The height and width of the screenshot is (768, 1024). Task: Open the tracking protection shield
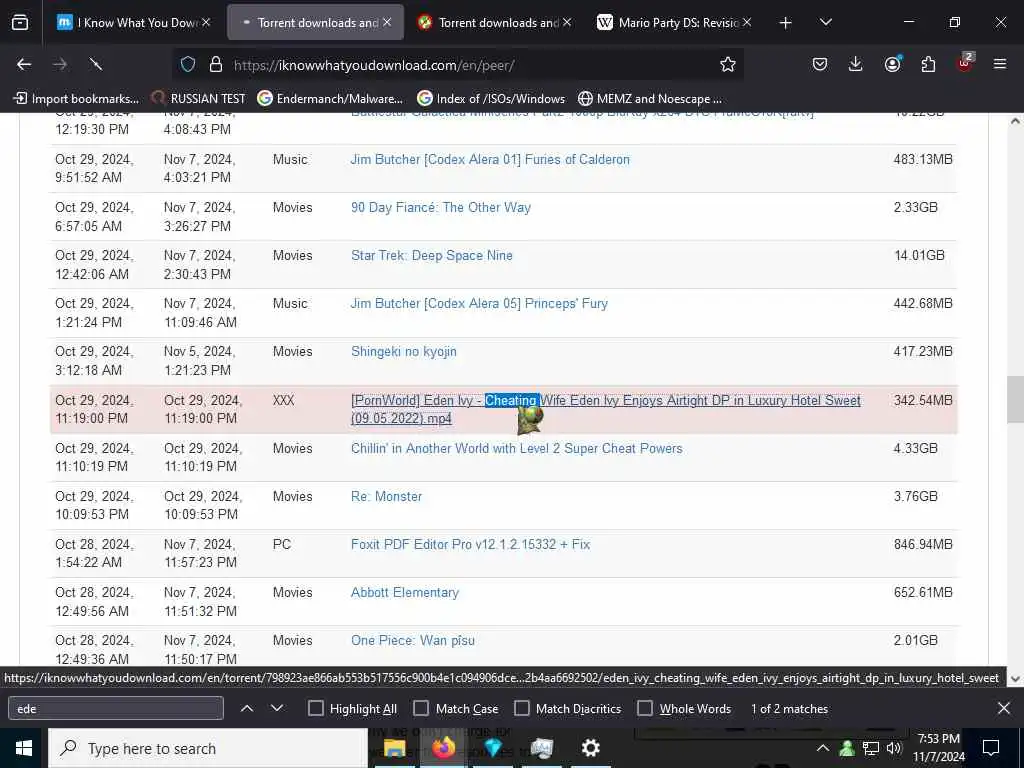click(x=188, y=64)
